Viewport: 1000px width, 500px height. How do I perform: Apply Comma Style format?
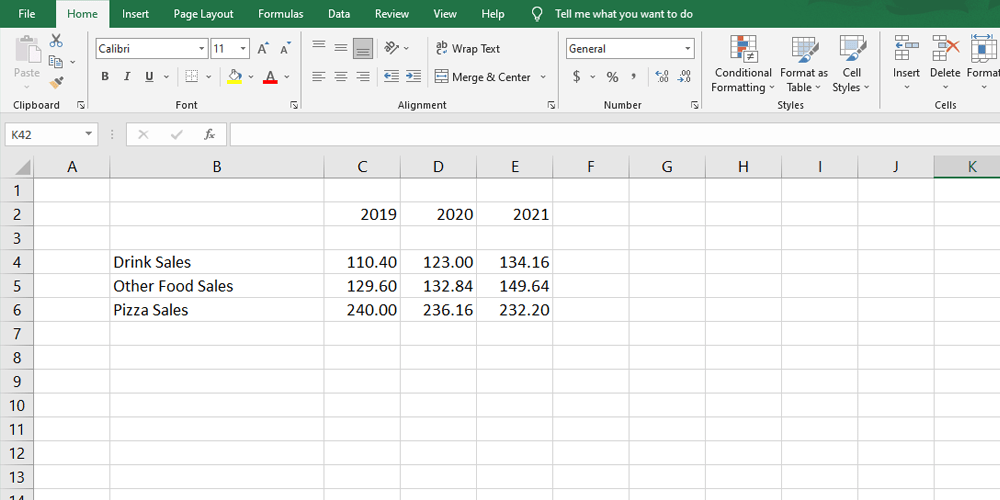coord(634,77)
